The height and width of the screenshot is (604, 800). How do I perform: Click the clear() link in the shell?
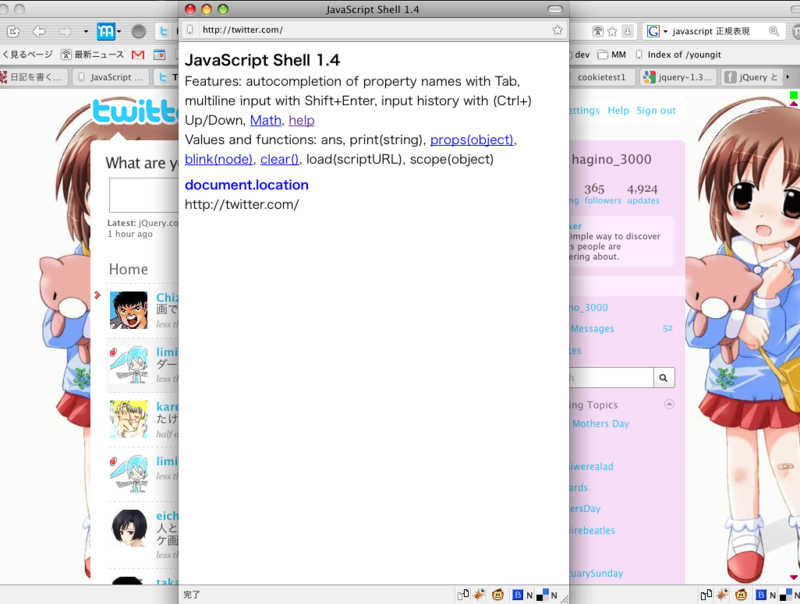point(280,159)
